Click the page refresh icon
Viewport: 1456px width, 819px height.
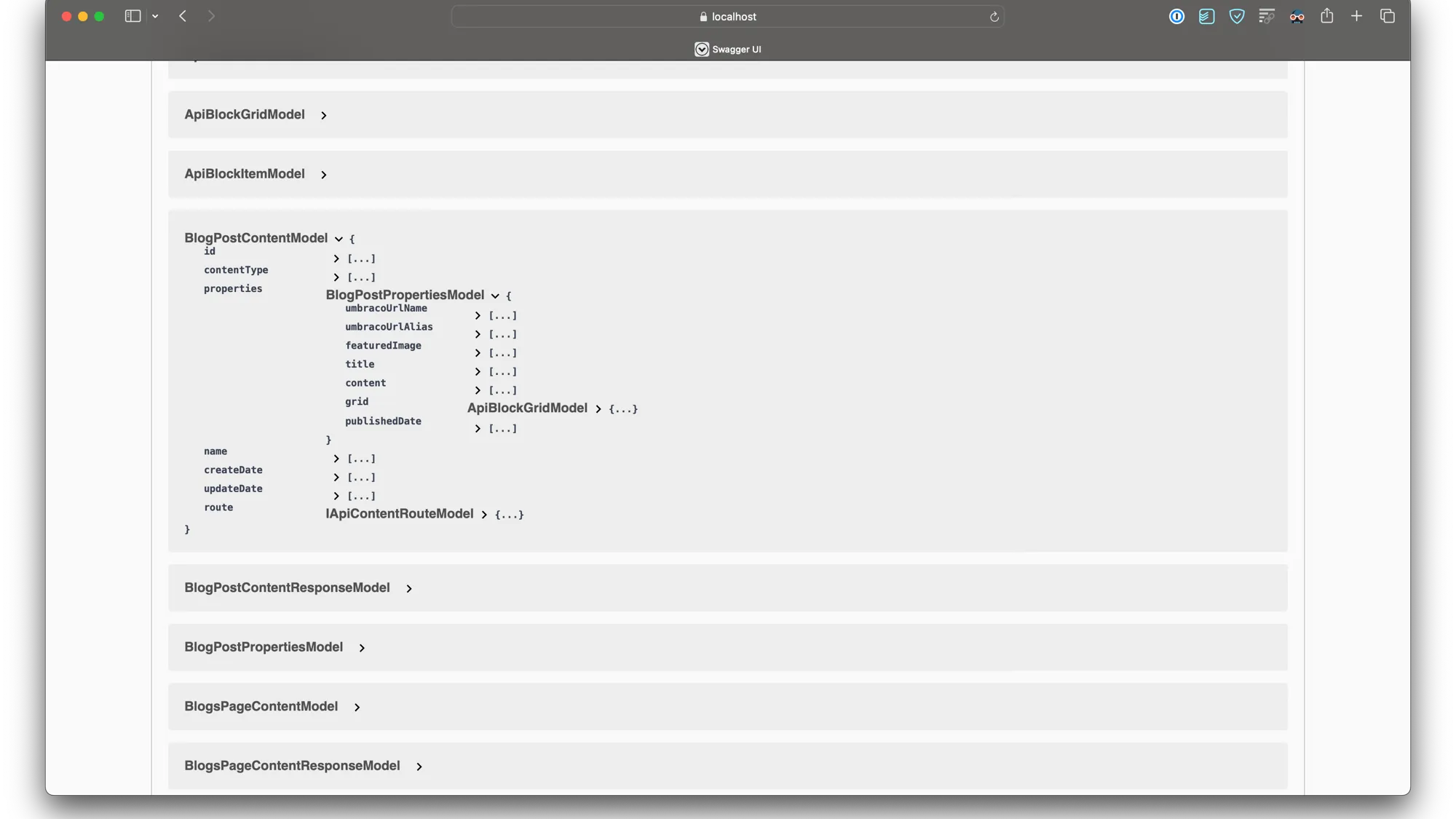(x=993, y=16)
